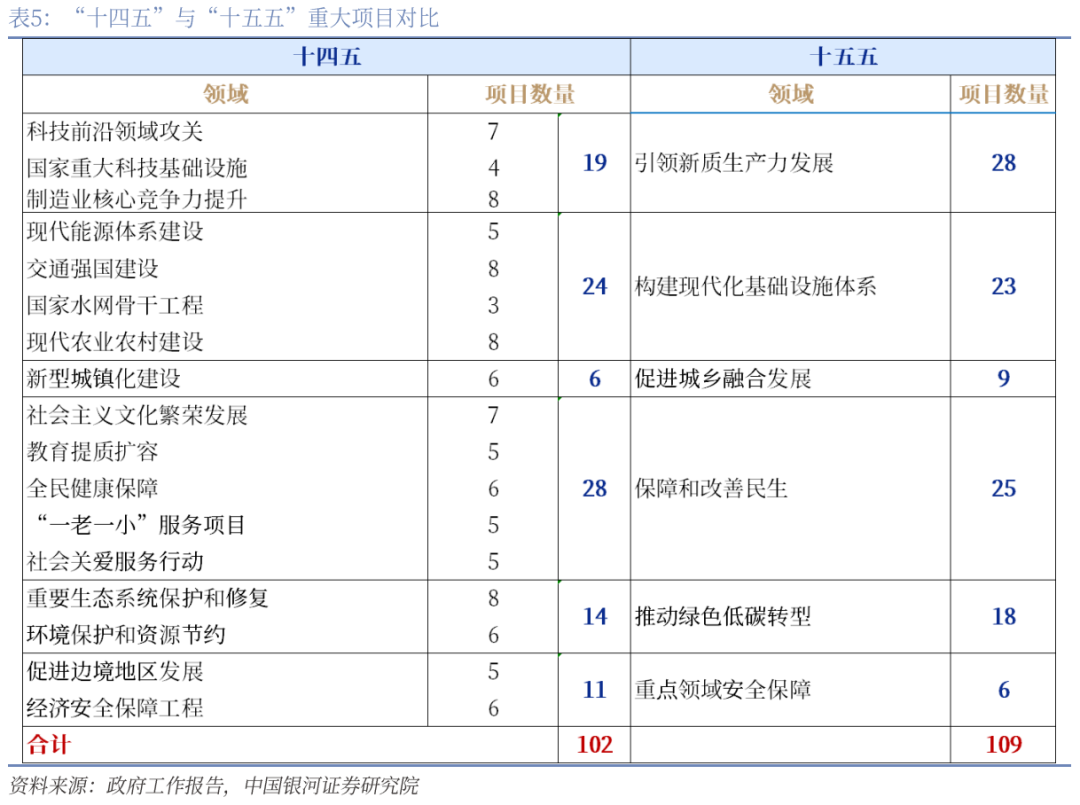This screenshot has width=1080, height=805.
Task: Select the red total value 109
Action: pyautogui.click(x=1003, y=745)
